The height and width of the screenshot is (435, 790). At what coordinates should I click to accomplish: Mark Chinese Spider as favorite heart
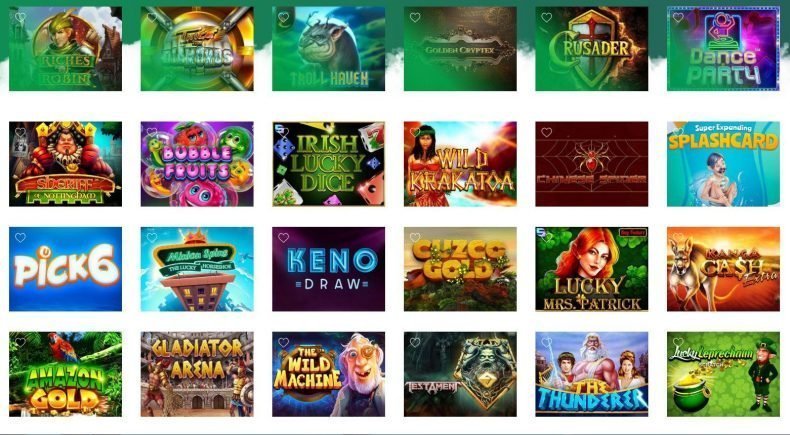pos(547,133)
